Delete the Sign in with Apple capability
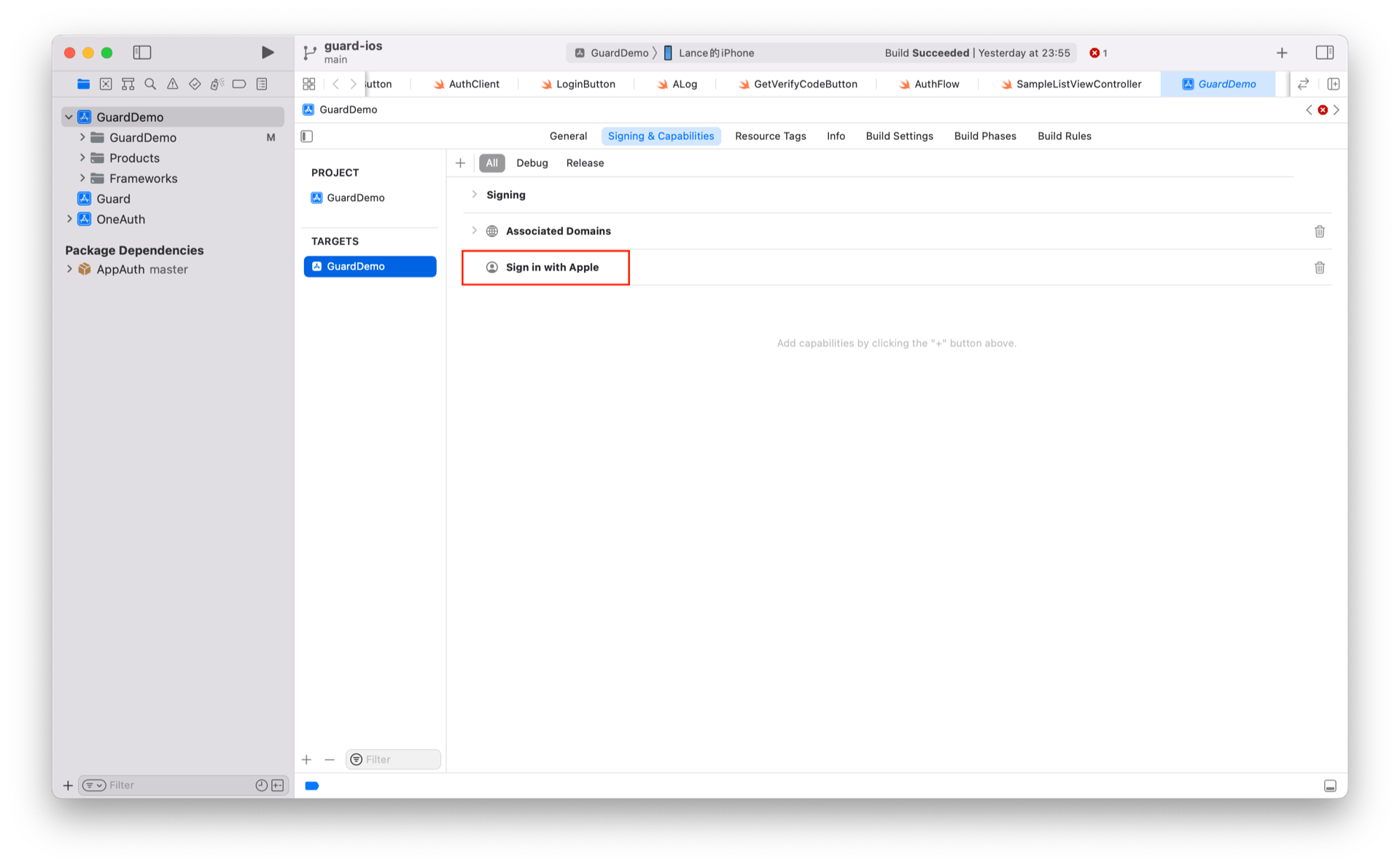 point(1319,268)
